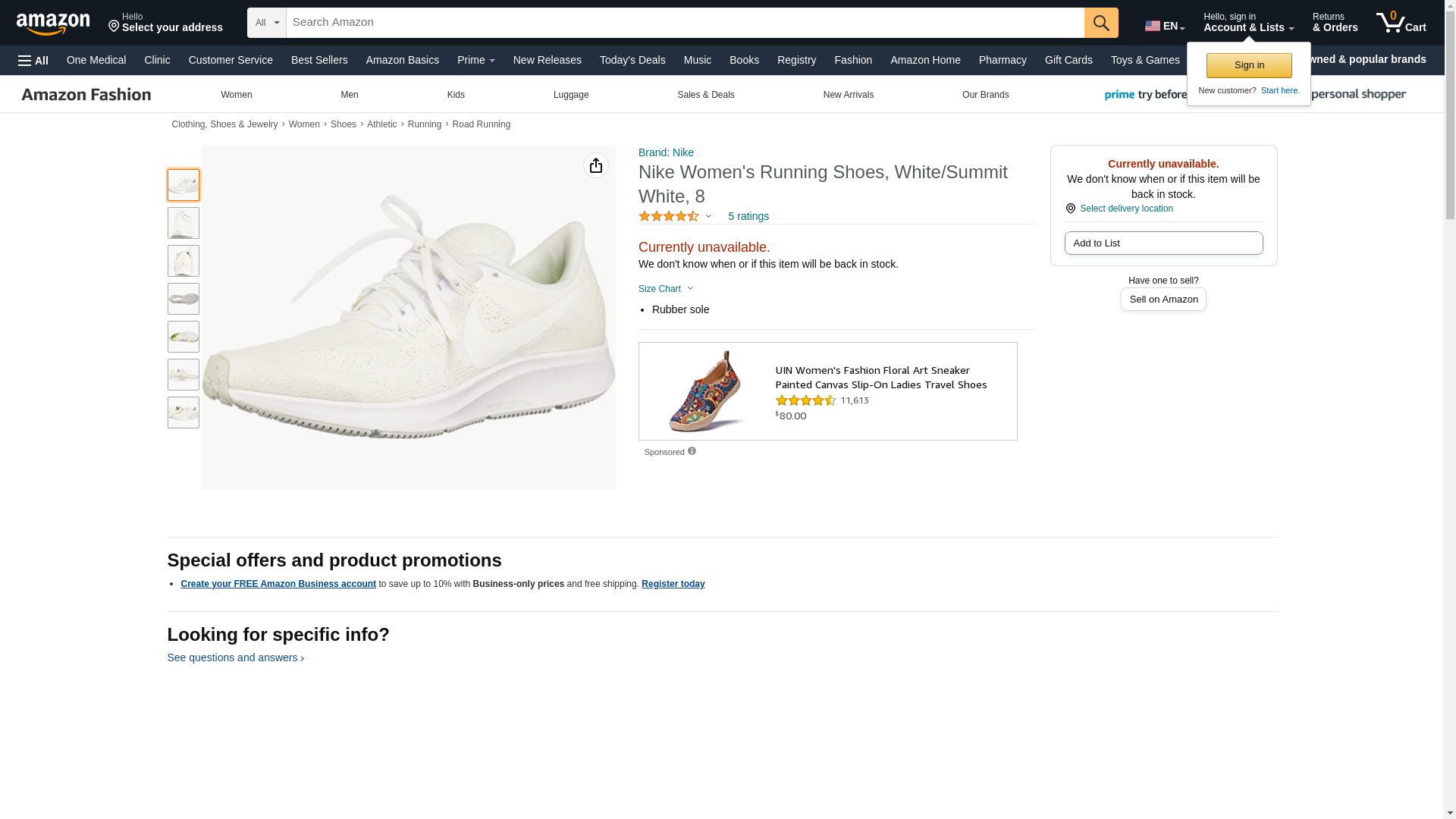Open the Add to List dropdown
The height and width of the screenshot is (819, 1456).
[x=1163, y=243]
